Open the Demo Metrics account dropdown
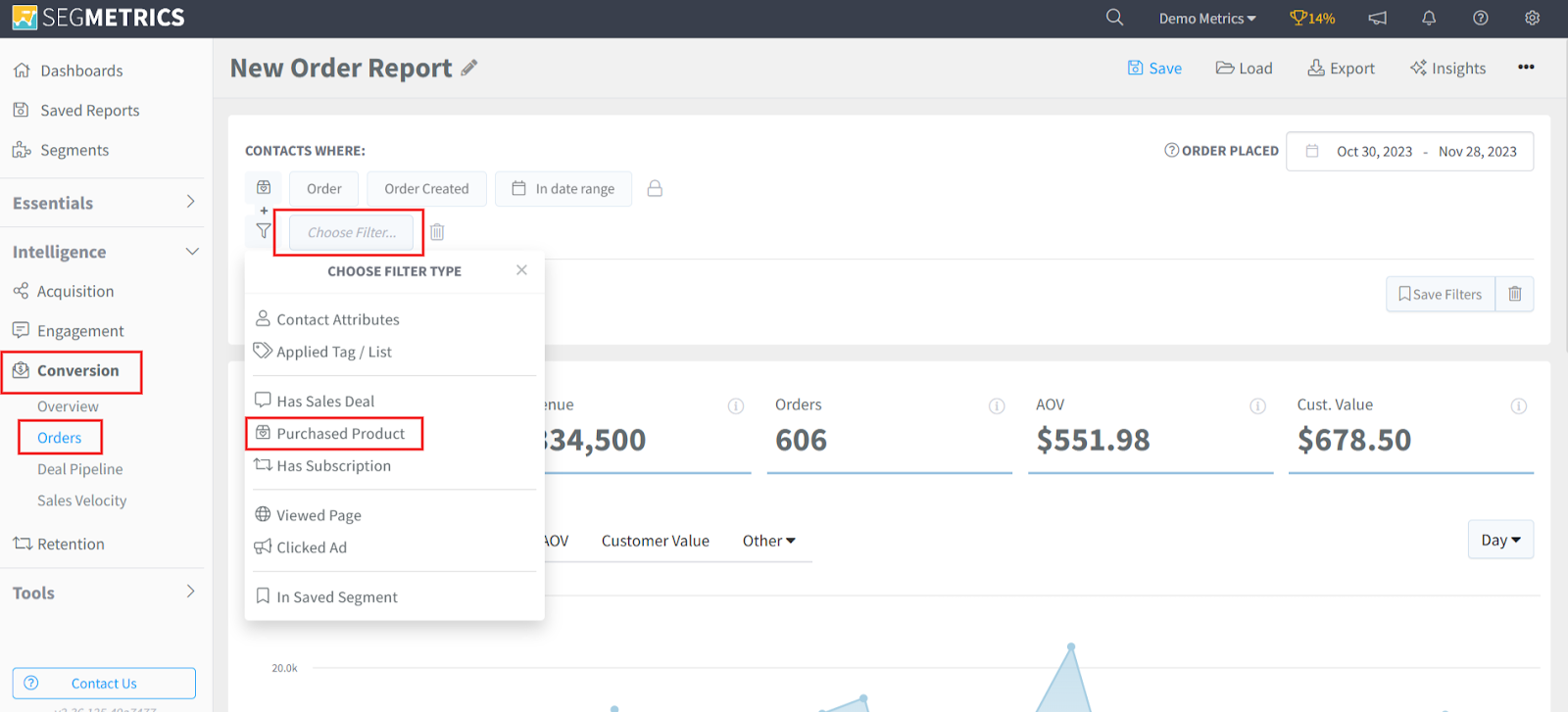 [1206, 19]
